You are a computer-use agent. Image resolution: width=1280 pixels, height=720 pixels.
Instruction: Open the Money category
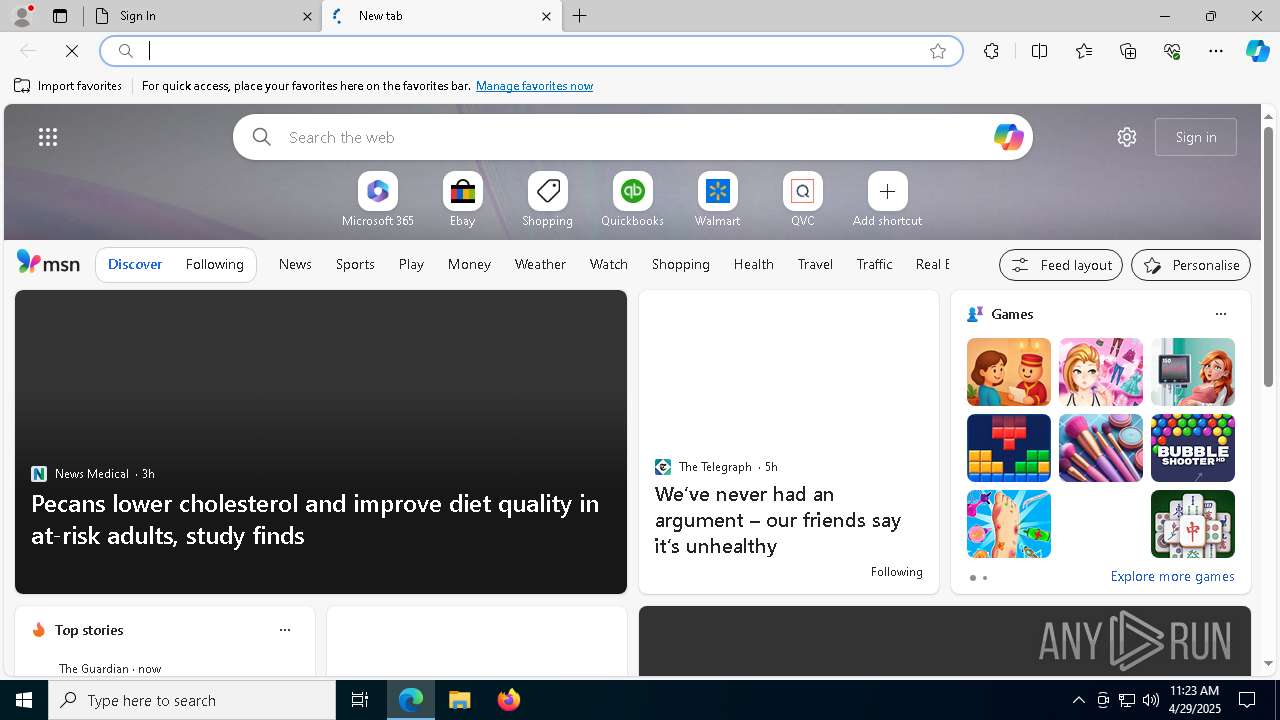pyautogui.click(x=469, y=264)
